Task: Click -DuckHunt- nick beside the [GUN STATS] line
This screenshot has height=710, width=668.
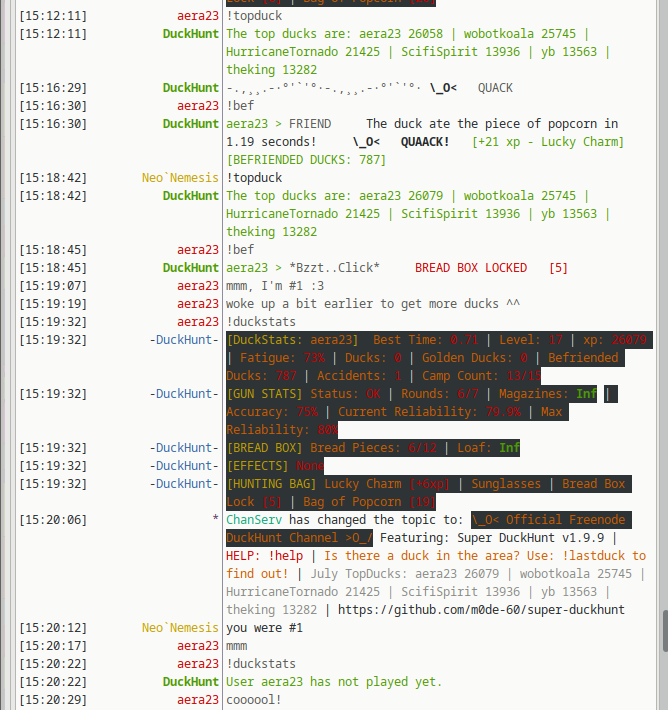Action: (x=184, y=393)
